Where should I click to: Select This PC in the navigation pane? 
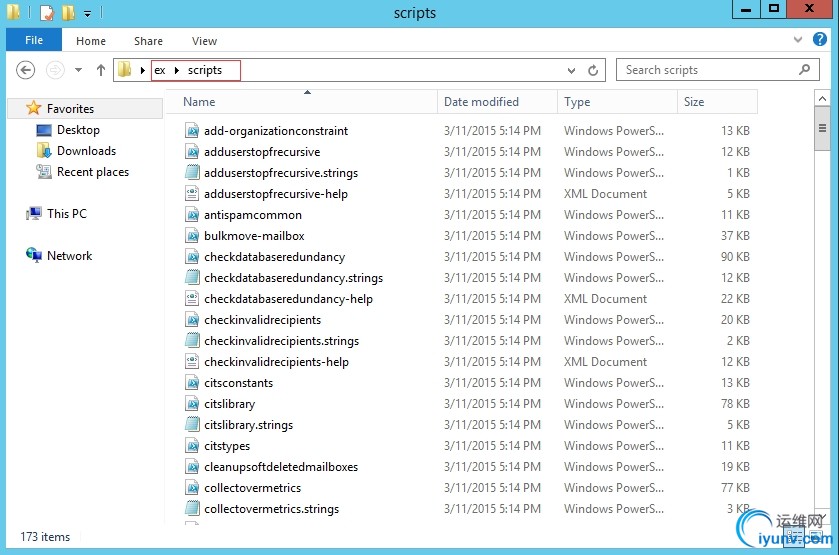(x=66, y=214)
